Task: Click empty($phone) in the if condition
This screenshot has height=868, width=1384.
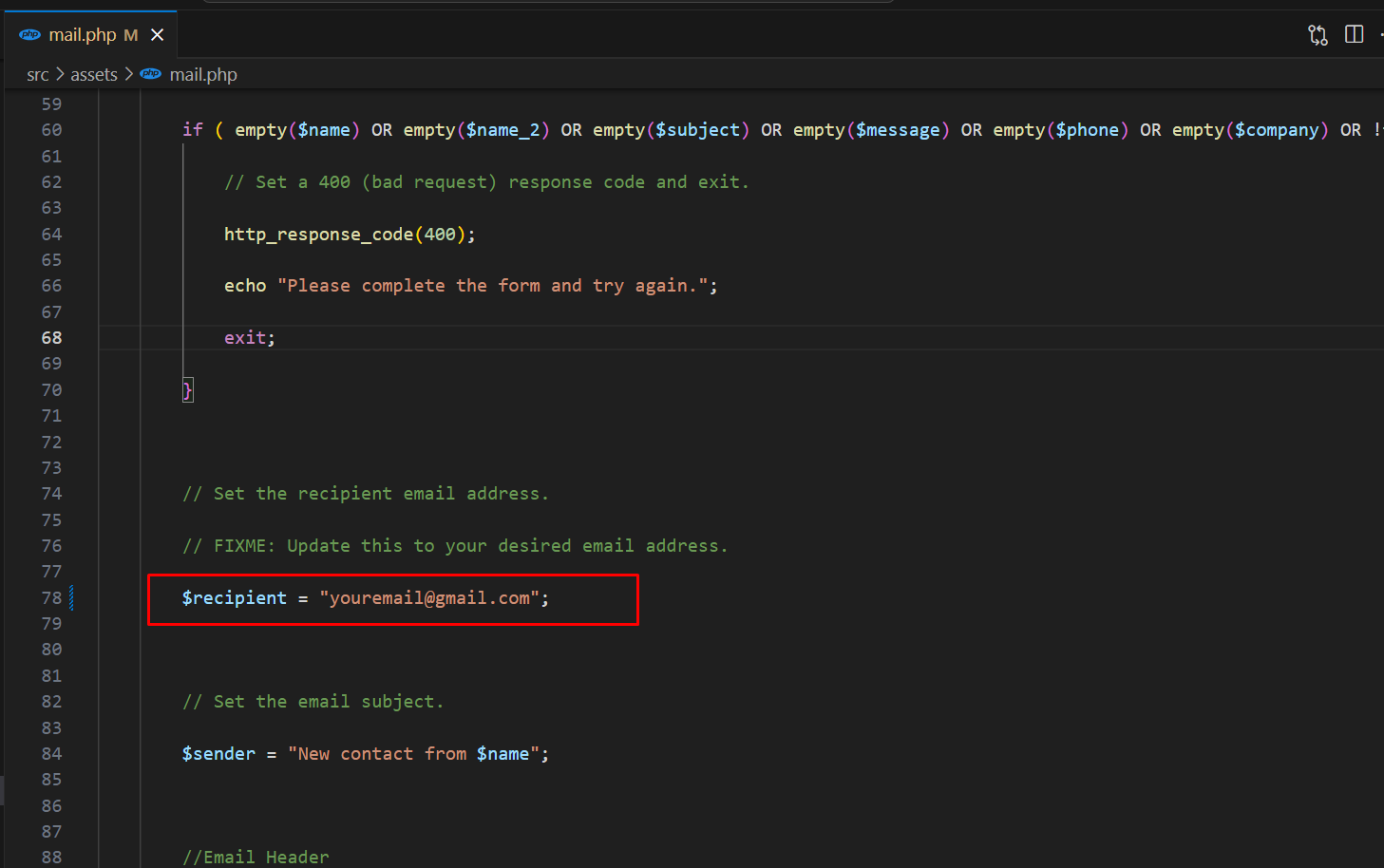Action: point(1061,130)
